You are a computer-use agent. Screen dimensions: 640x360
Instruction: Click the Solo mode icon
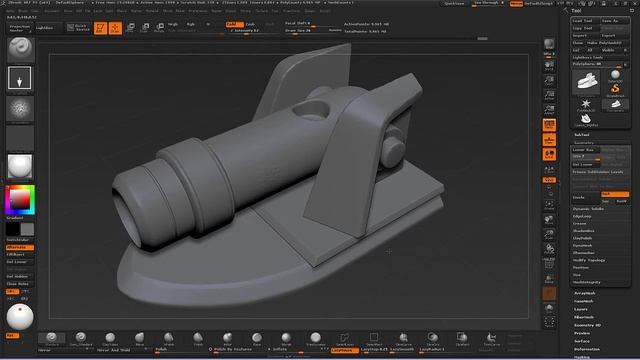point(549,309)
